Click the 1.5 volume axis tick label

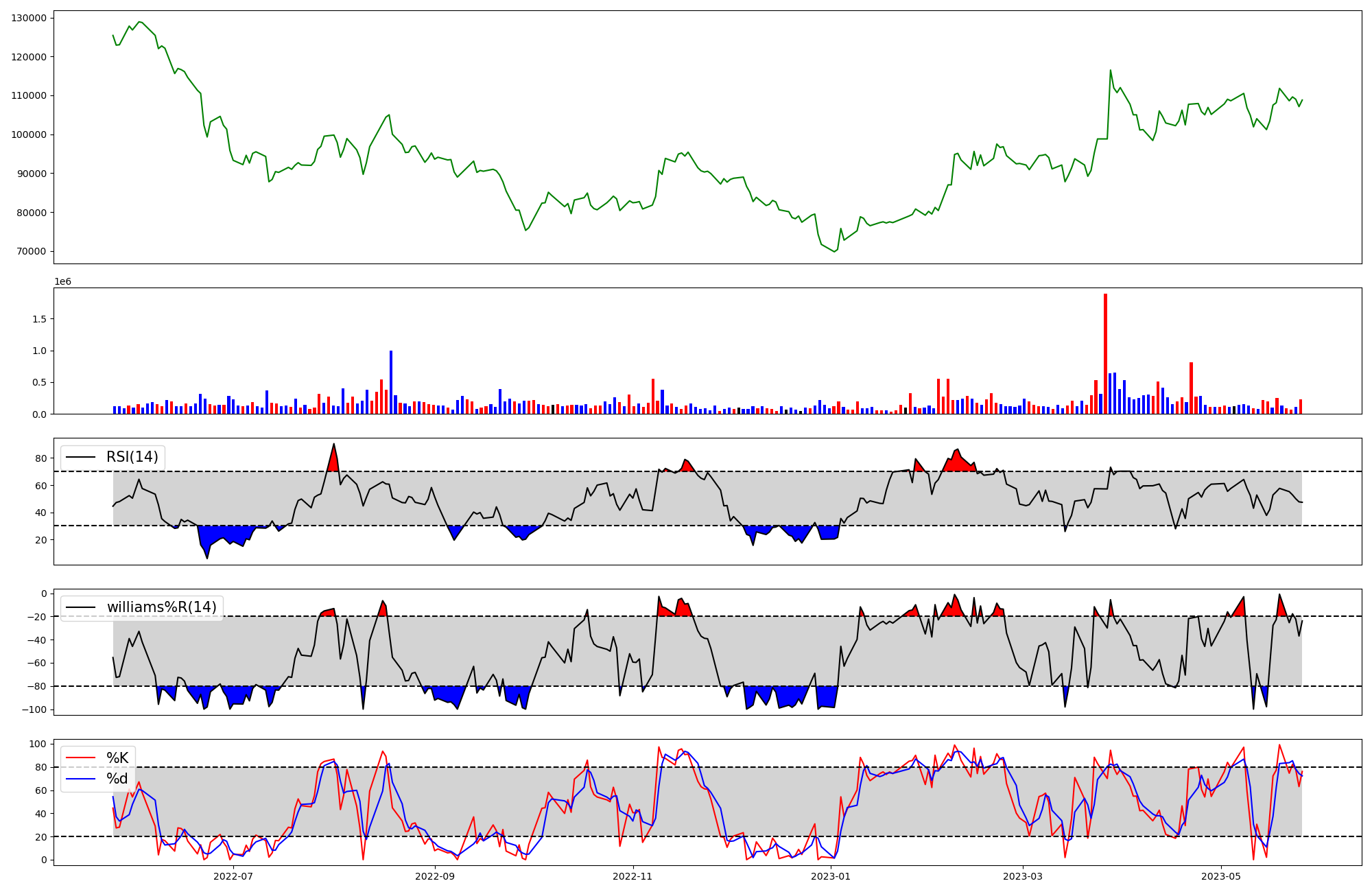[x=38, y=319]
